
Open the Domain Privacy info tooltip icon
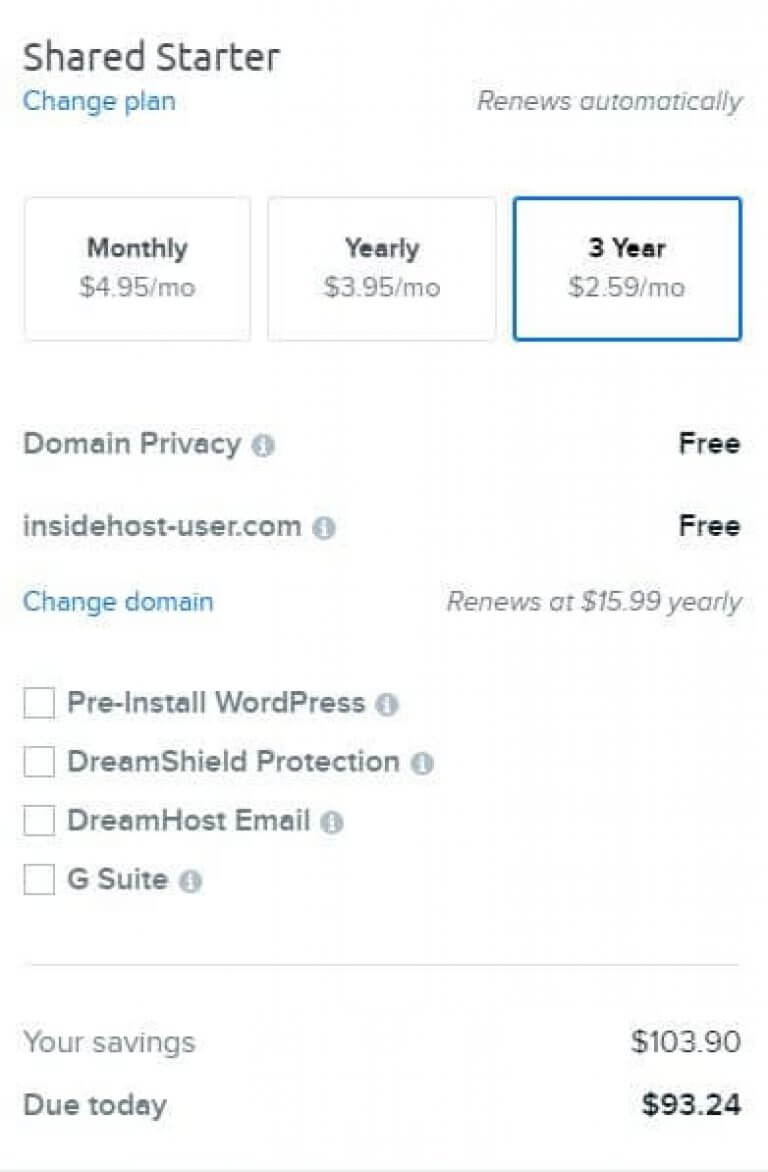[x=262, y=445]
